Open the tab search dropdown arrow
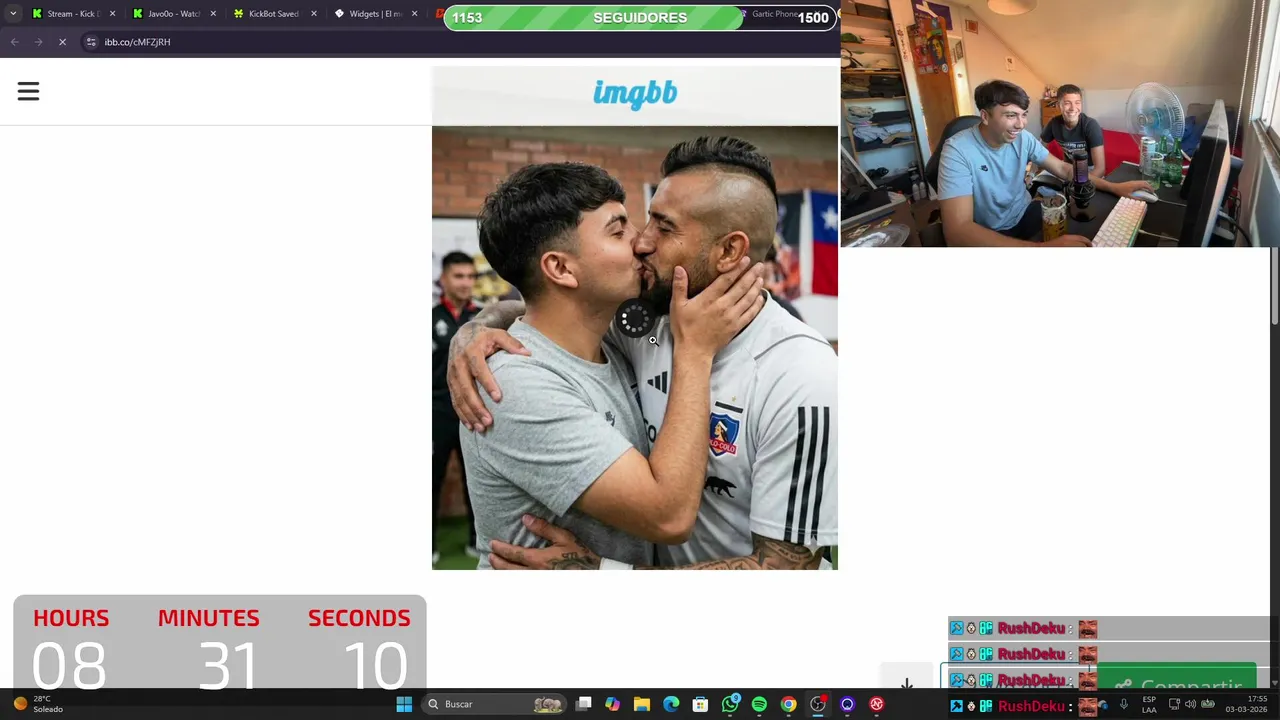 click(13, 14)
